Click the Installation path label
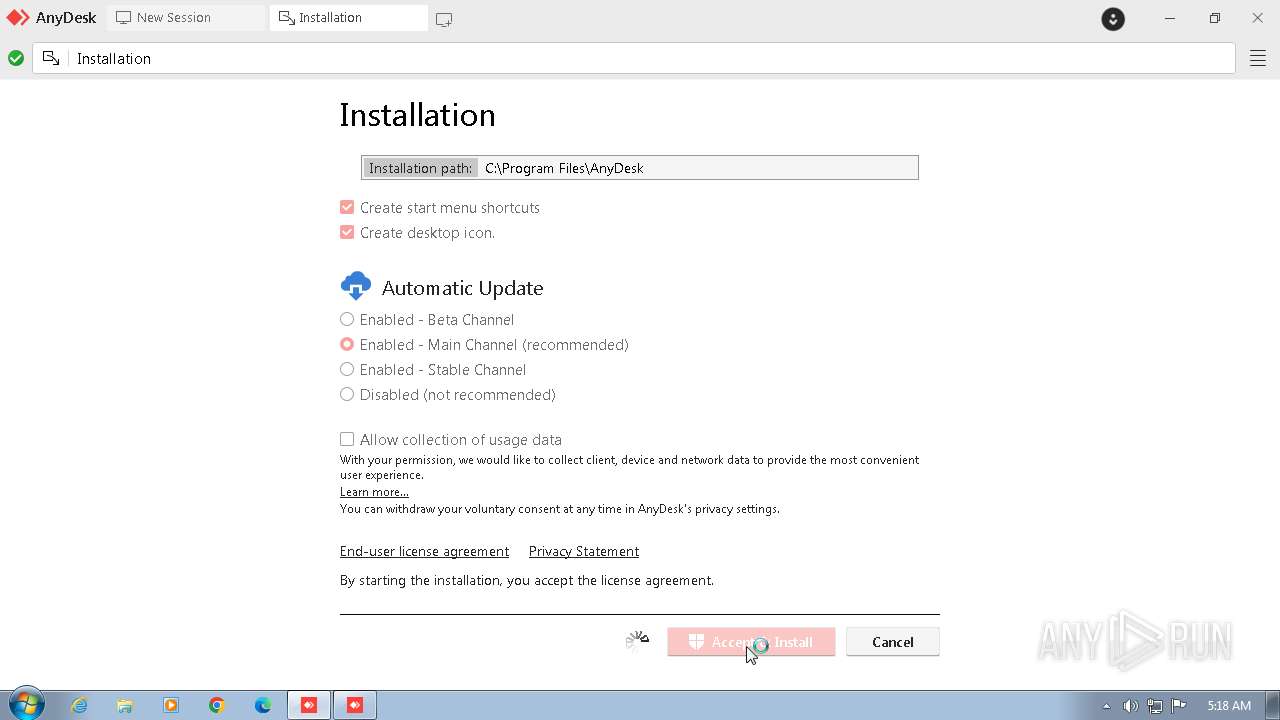This screenshot has width=1280, height=720. pos(420,168)
